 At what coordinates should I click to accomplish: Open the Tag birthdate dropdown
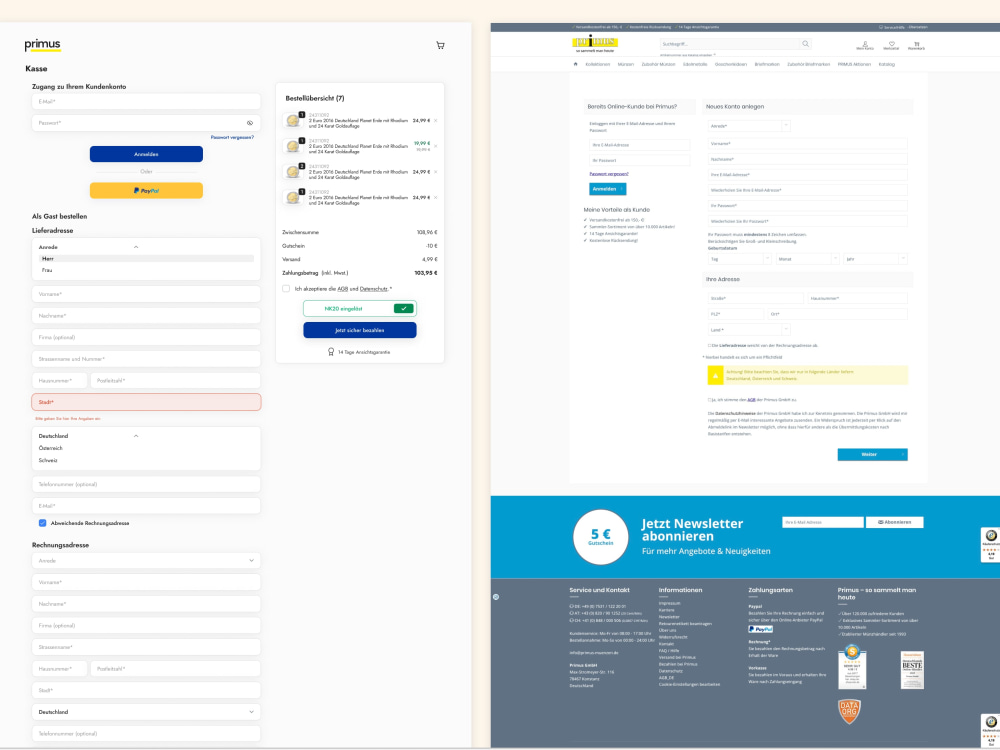coord(739,259)
